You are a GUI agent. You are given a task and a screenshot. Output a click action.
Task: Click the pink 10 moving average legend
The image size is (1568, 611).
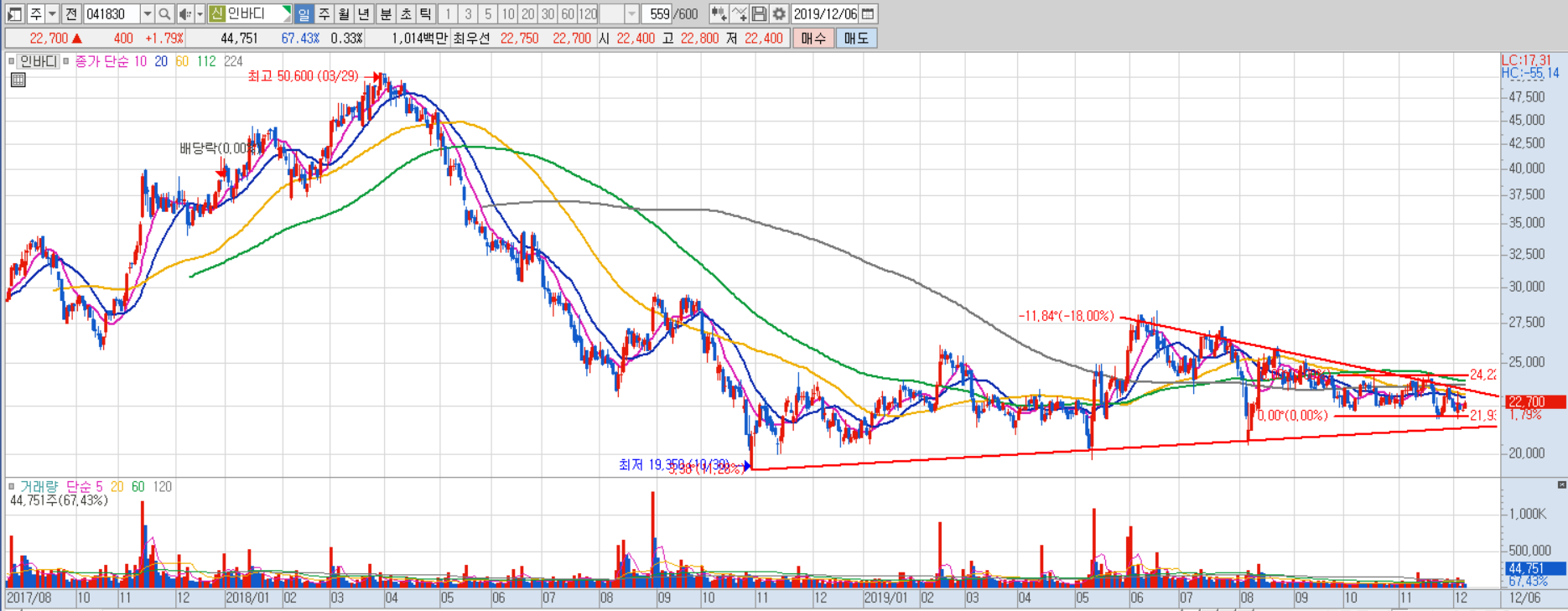point(140,61)
